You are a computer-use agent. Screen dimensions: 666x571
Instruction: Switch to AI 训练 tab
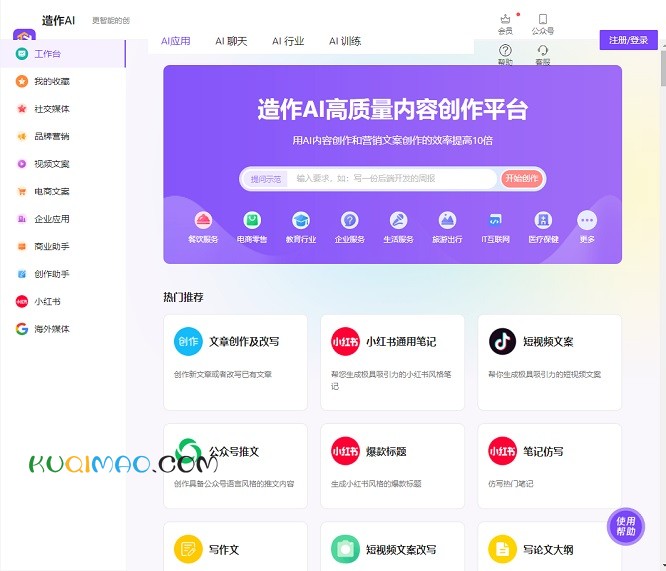[345, 41]
